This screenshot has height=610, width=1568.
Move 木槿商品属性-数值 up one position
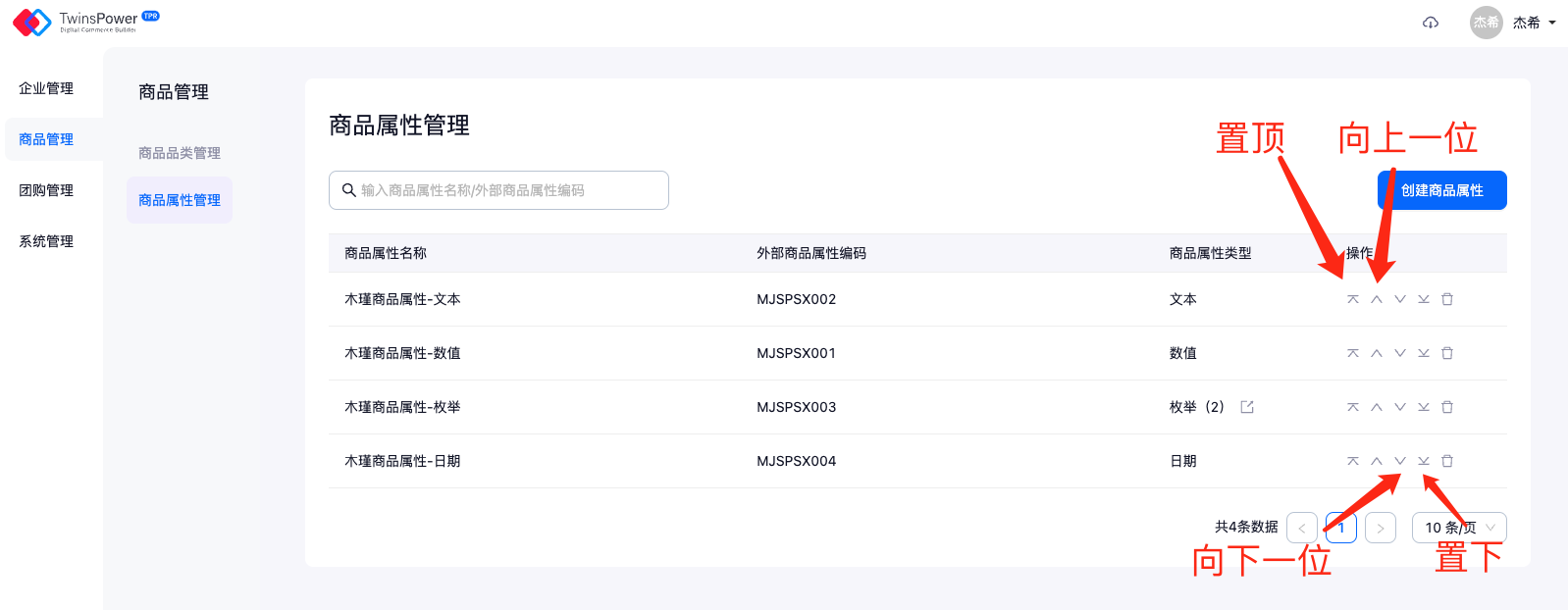point(1376,353)
